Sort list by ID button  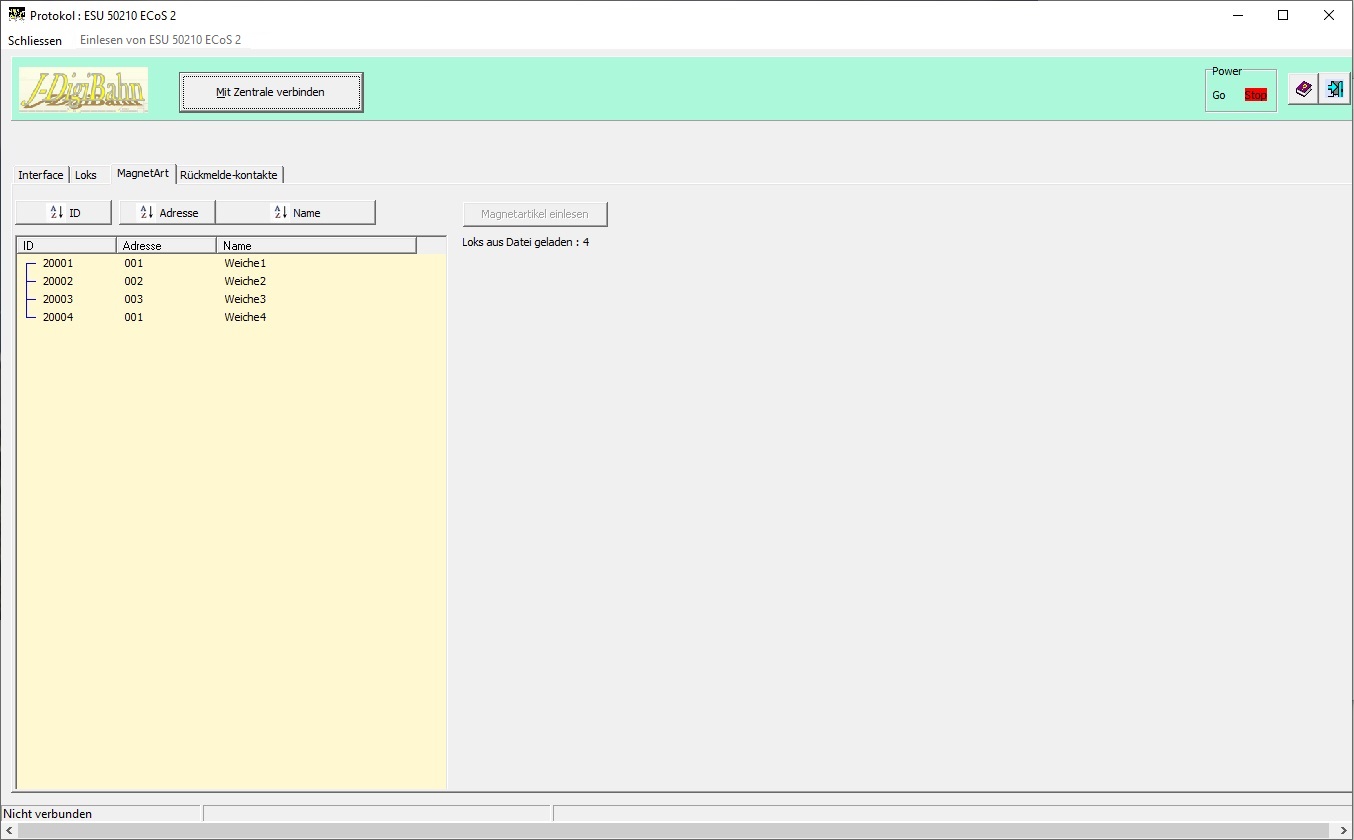pos(64,212)
